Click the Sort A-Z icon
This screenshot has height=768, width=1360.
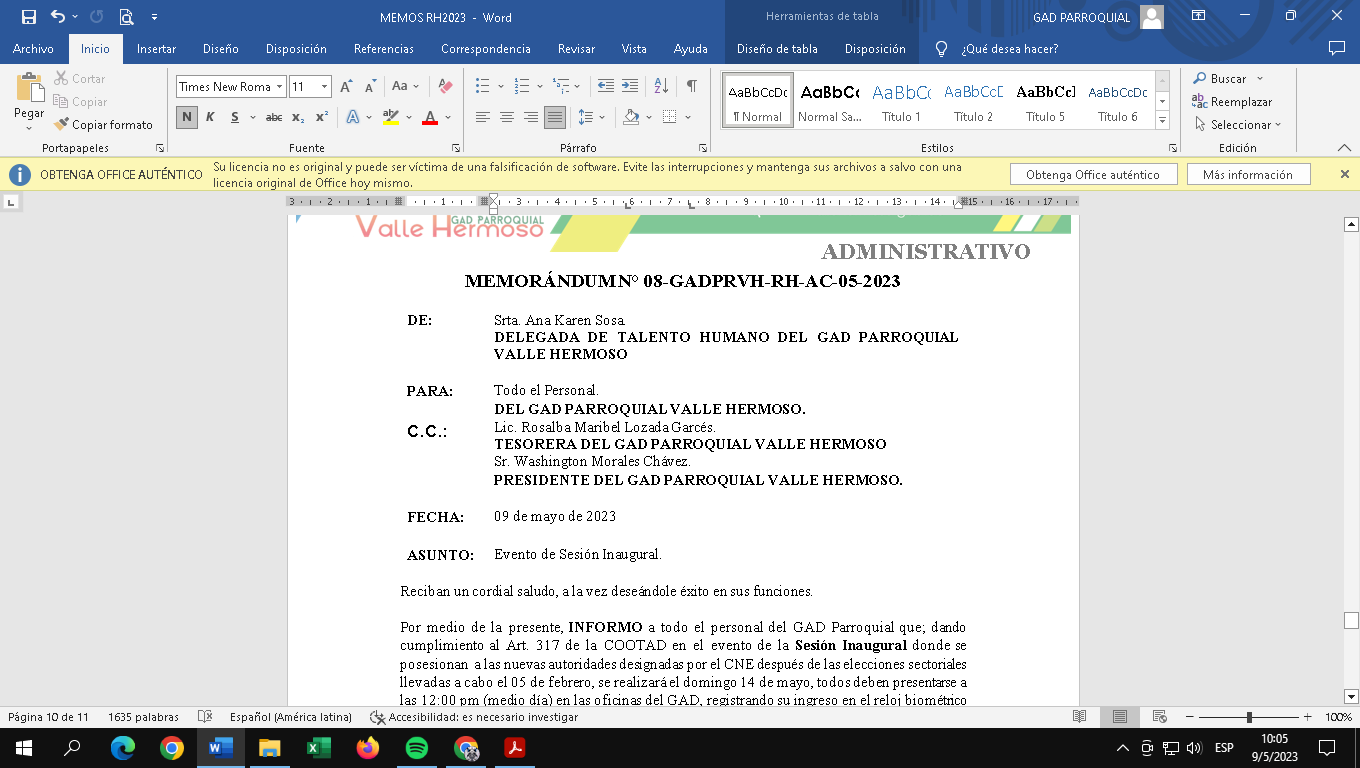point(661,87)
